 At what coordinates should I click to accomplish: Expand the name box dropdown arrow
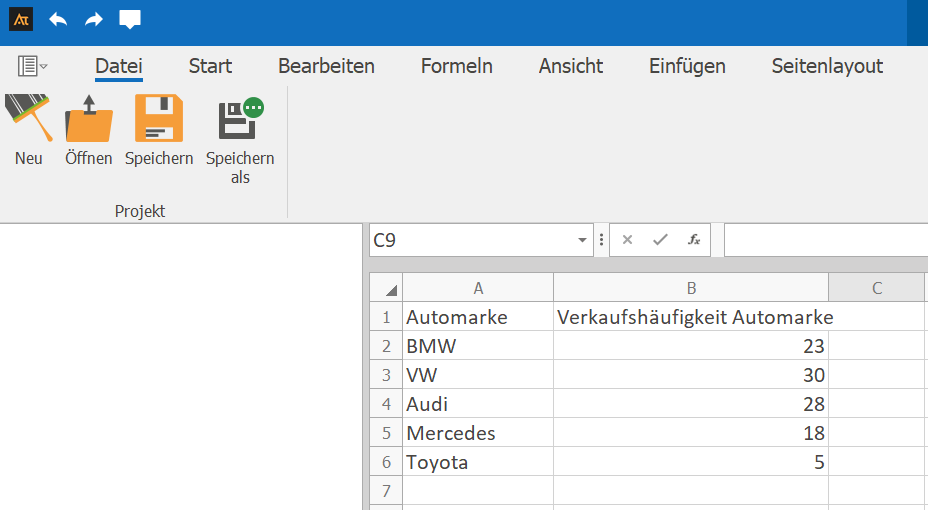582,241
